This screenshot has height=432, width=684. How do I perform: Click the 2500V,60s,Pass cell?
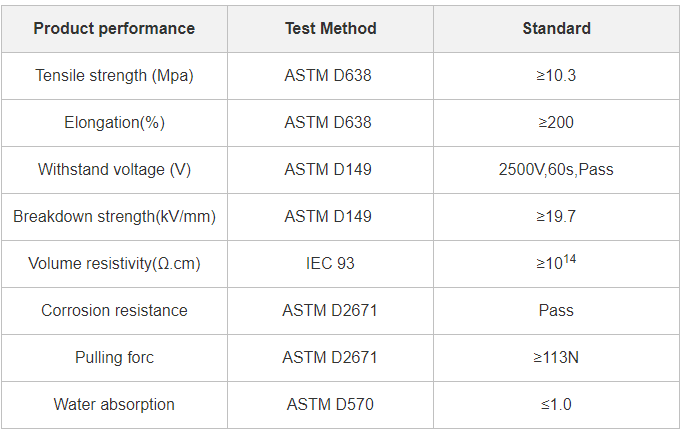point(556,170)
